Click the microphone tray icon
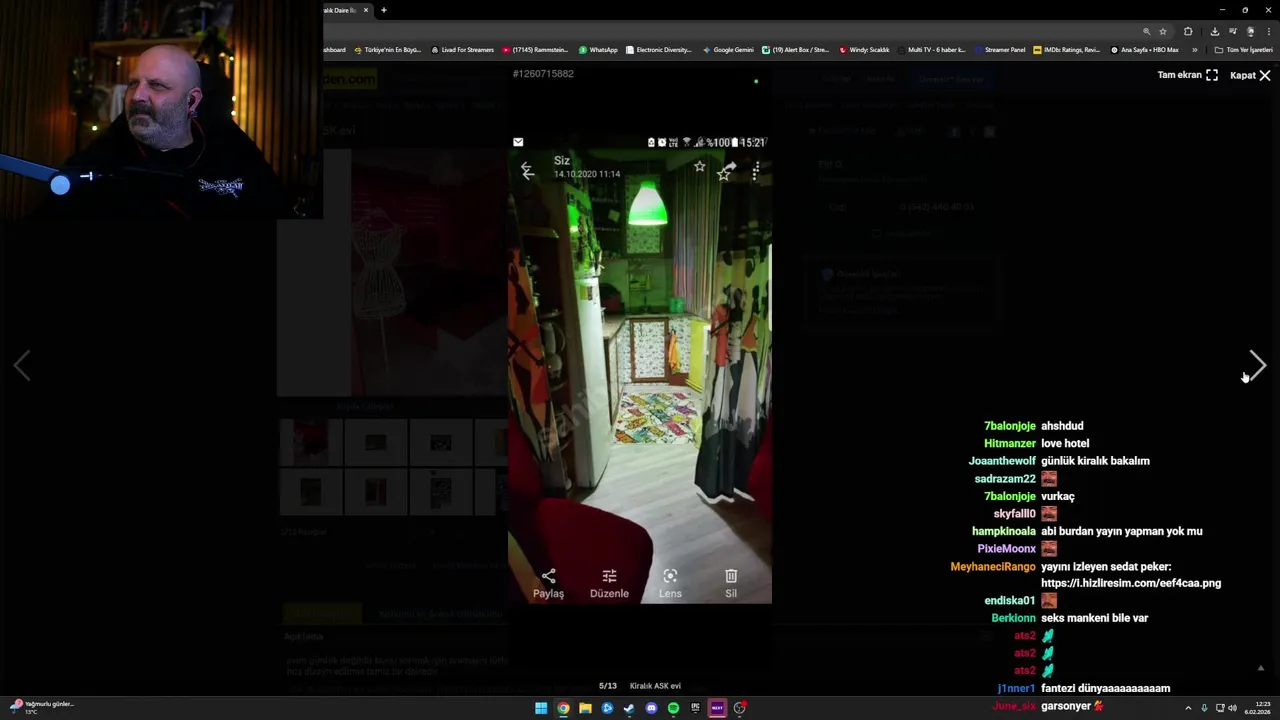Viewport: 1280px width, 720px height. tap(1204, 708)
